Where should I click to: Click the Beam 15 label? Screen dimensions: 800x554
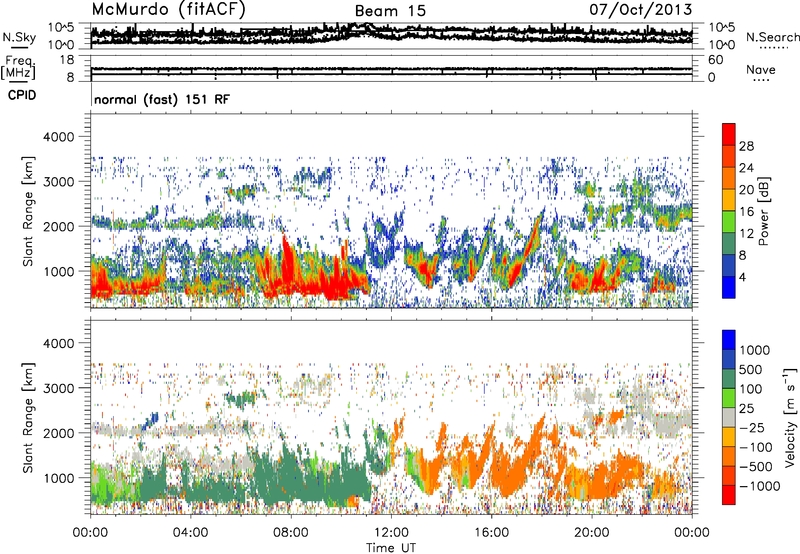tap(390, 11)
